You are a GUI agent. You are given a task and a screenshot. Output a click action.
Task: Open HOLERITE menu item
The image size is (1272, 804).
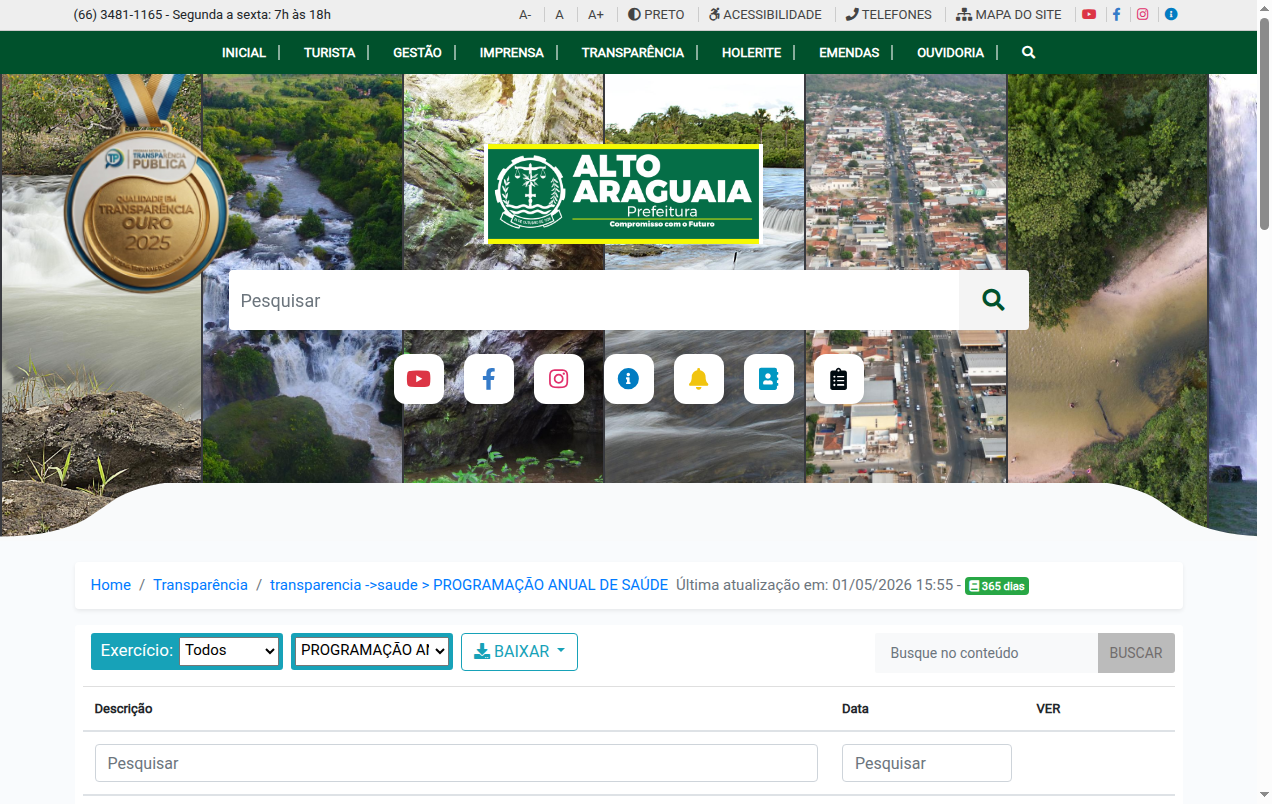point(751,52)
